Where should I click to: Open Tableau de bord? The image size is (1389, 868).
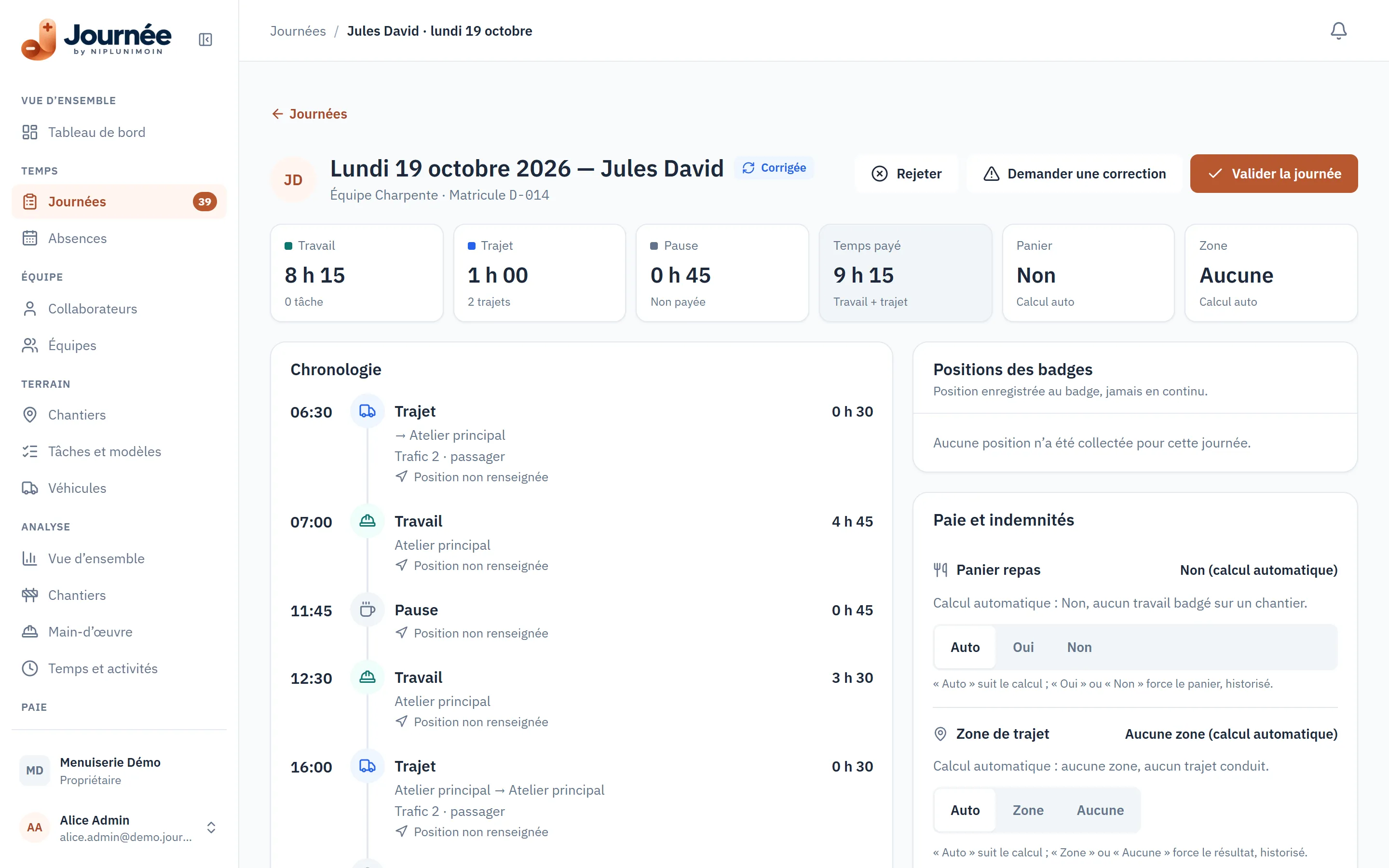119,132
